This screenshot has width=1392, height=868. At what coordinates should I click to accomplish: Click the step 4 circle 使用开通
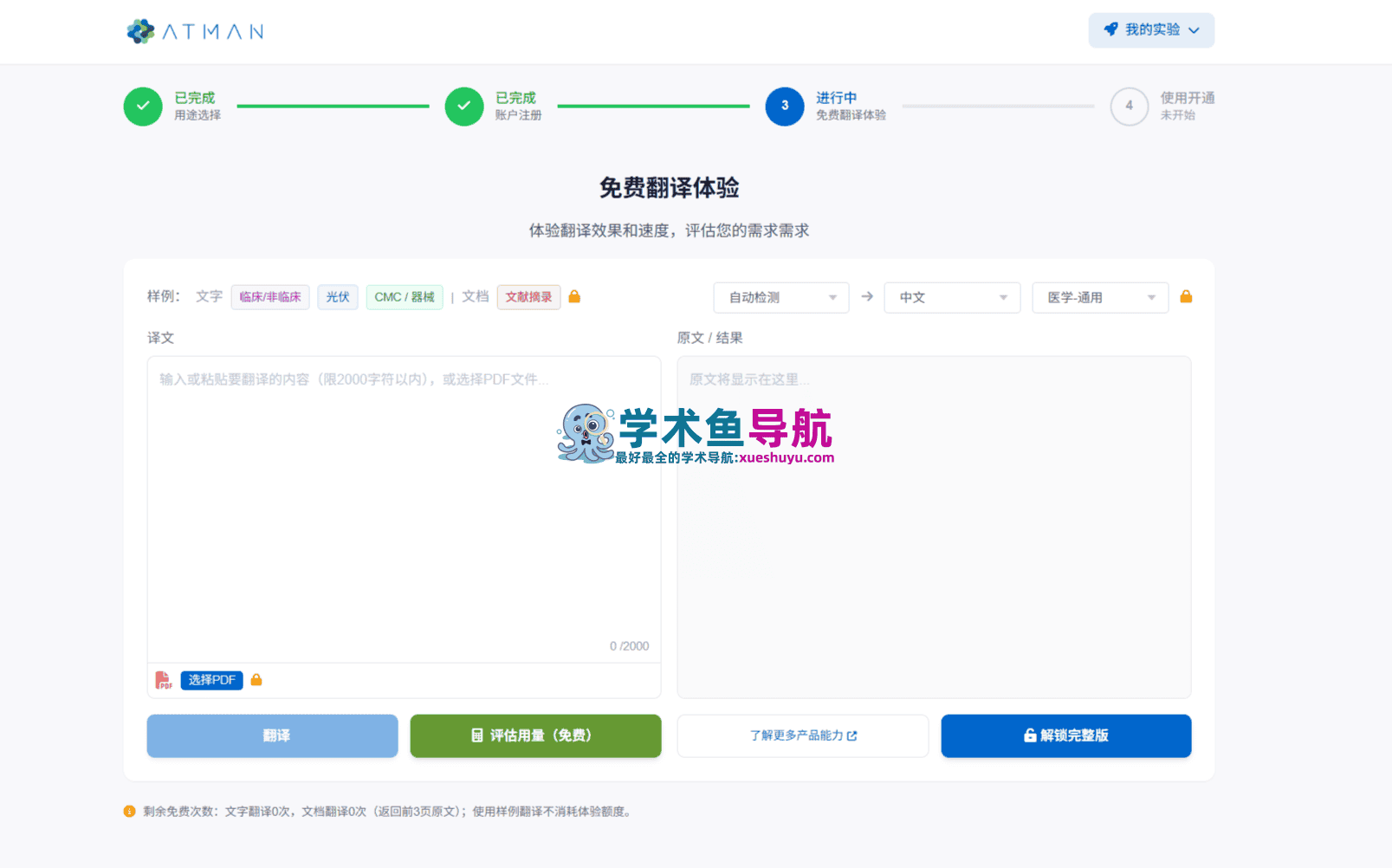(x=1129, y=106)
